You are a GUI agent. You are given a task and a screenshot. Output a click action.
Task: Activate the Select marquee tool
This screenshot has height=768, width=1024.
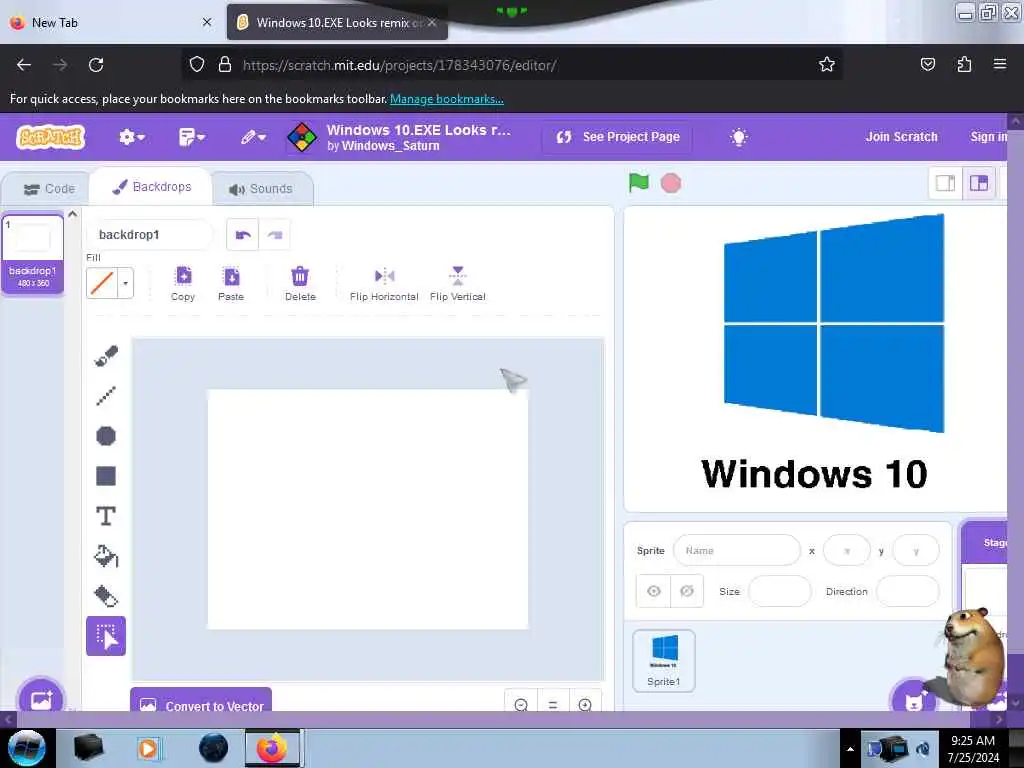pos(106,635)
